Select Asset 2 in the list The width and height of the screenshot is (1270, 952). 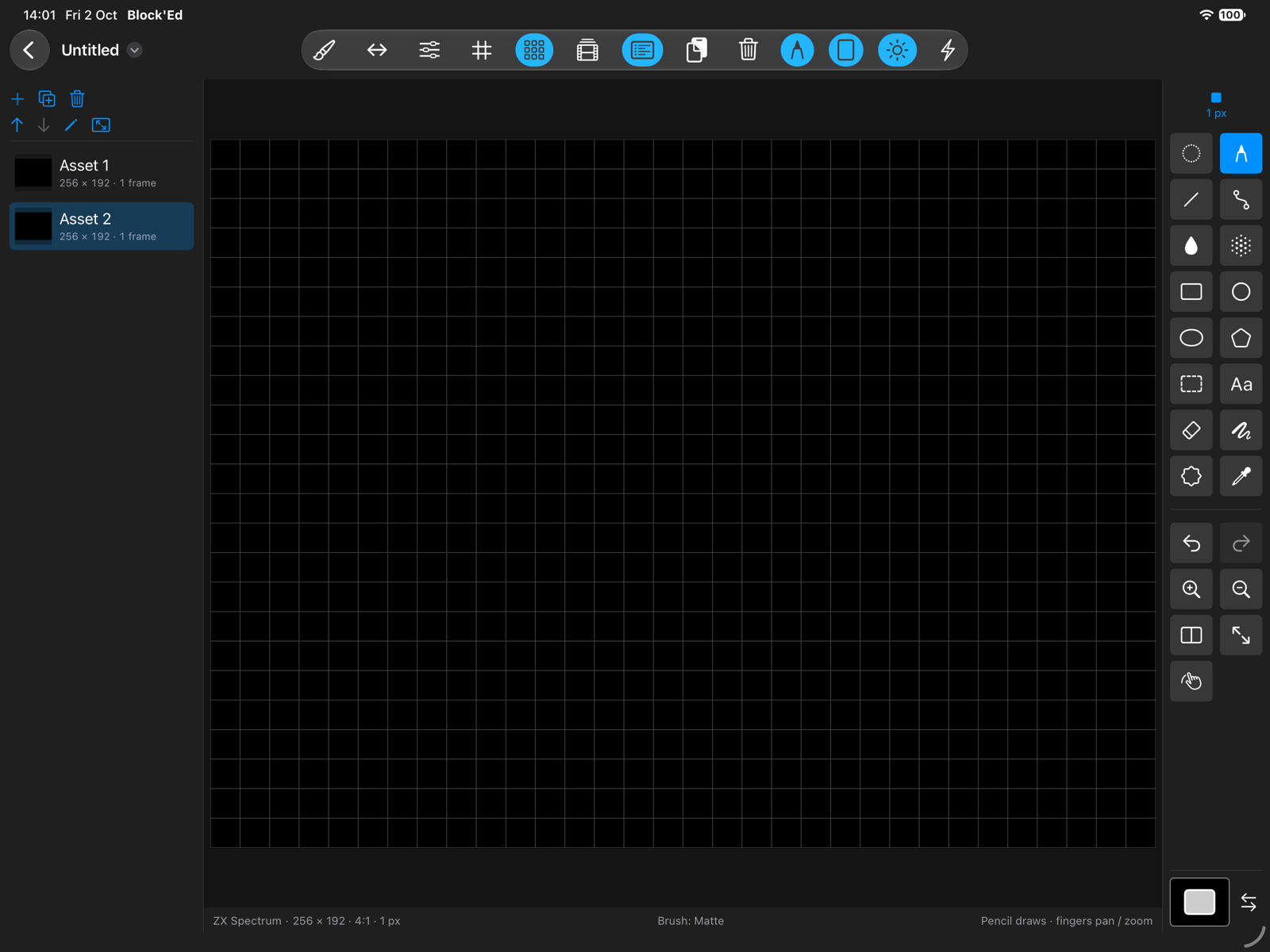click(x=102, y=226)
